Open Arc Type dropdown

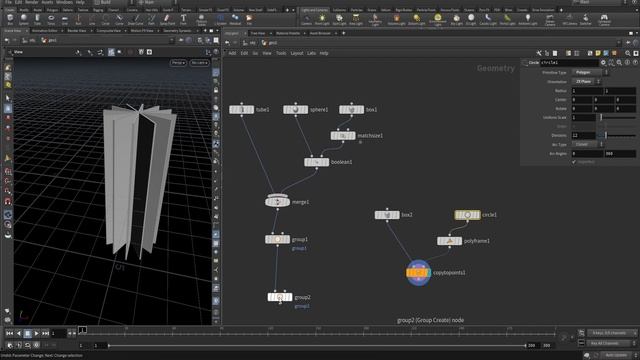pos(587,144)
